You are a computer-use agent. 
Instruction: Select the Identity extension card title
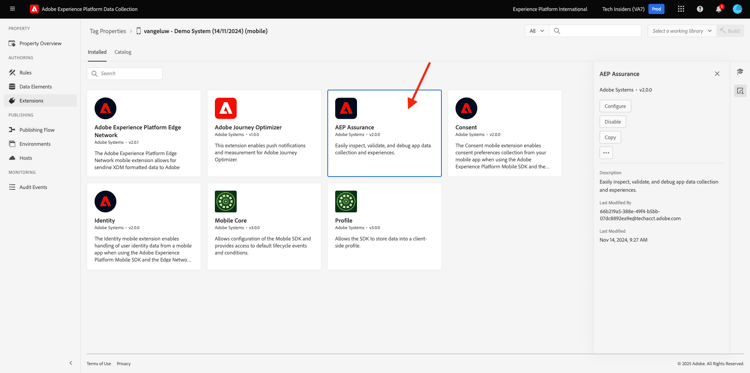pyautogui.click(x=105, y=220)
